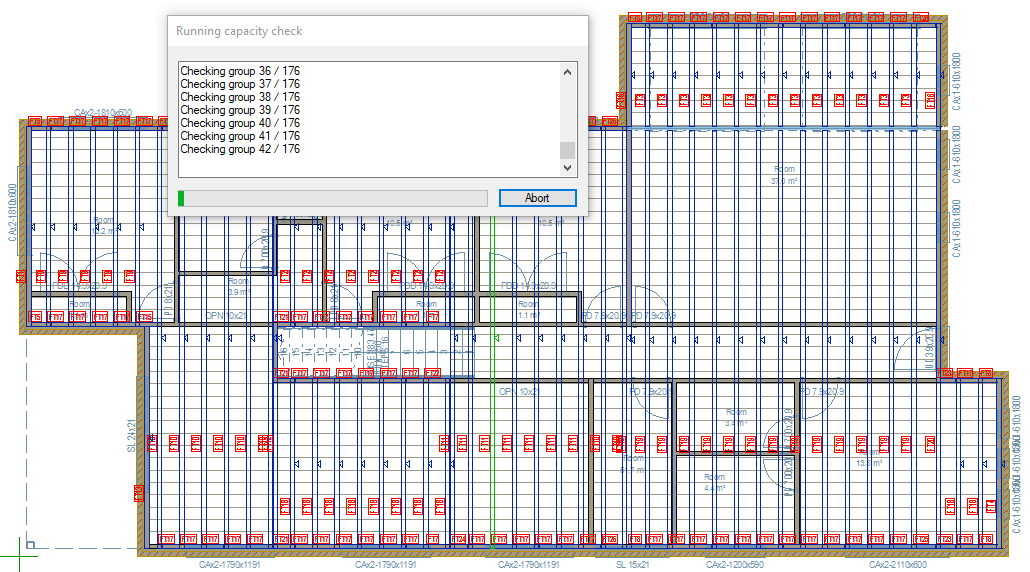This screenshot has width=1030, height=572.
Task: Select the CAx2-1200x590 window label
Action: click(735, 565)
